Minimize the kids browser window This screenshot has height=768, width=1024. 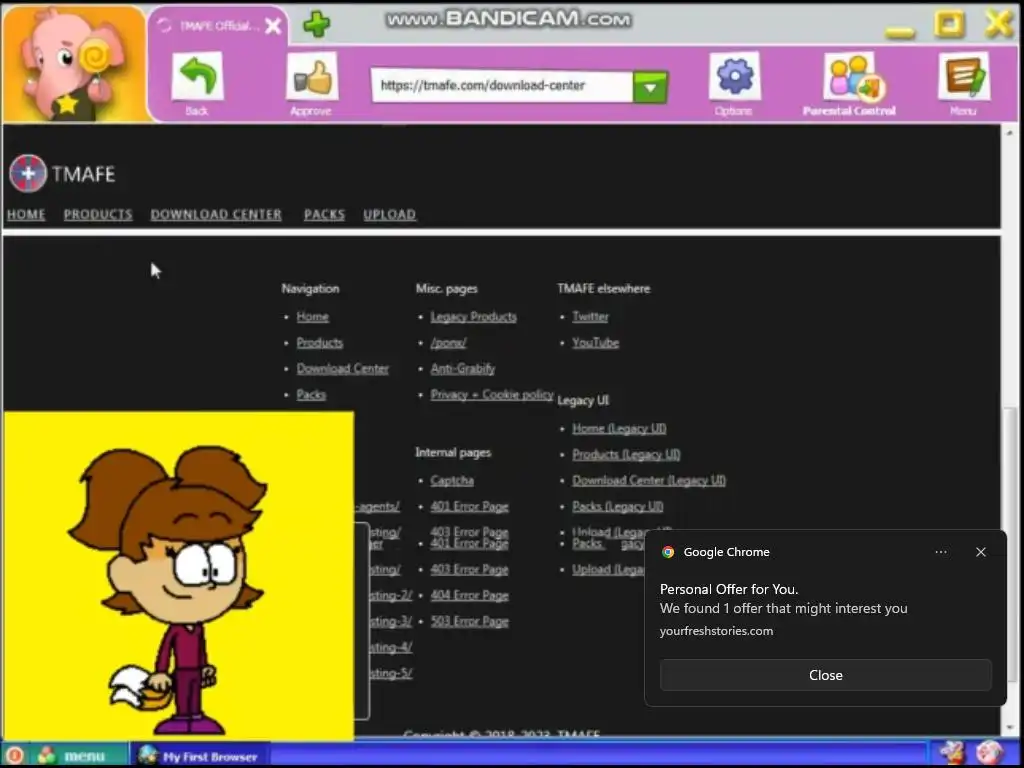pyautogui.click(x=900, y=31)
